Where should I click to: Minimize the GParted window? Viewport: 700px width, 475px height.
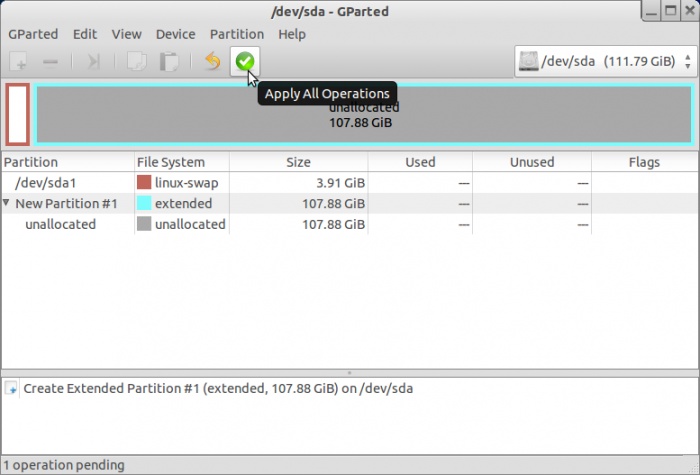pos(651,11)
